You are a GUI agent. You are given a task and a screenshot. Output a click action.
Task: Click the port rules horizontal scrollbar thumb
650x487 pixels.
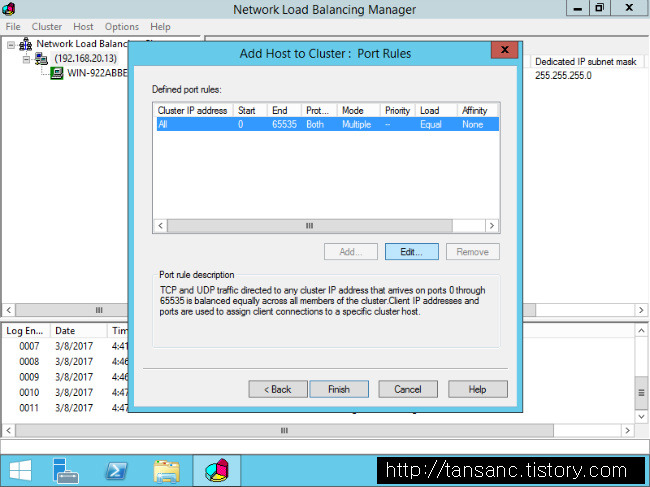pyautogui.click(x=310, y=225)
